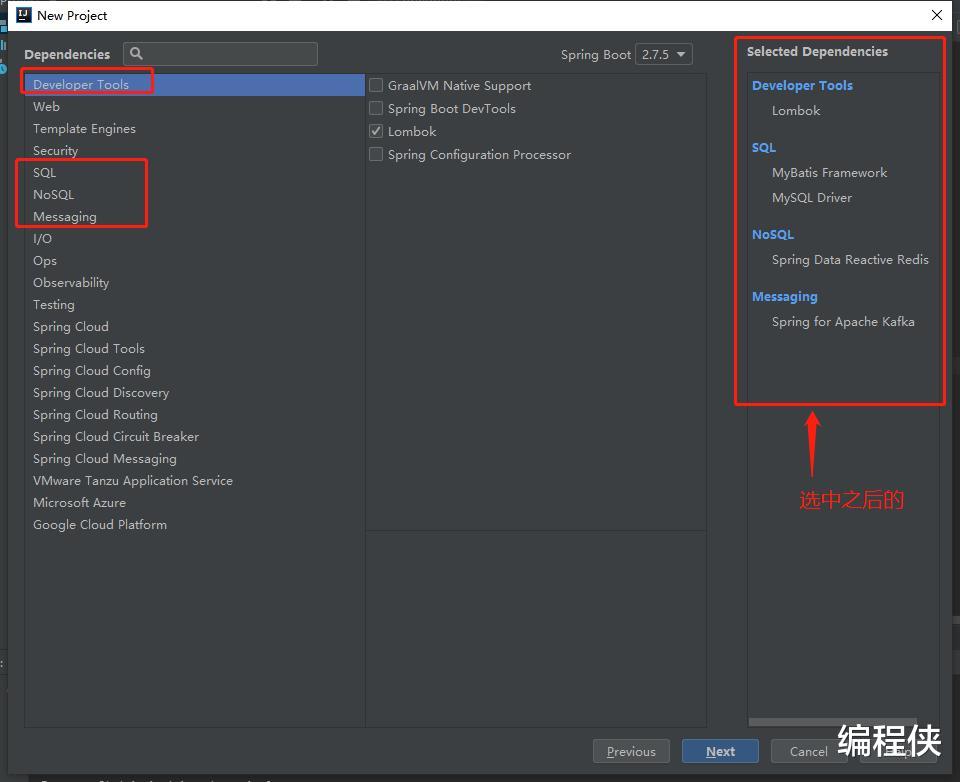960x782 pixels.
Task: Select Developer Tools category
Action: click(x=195, y=85)
